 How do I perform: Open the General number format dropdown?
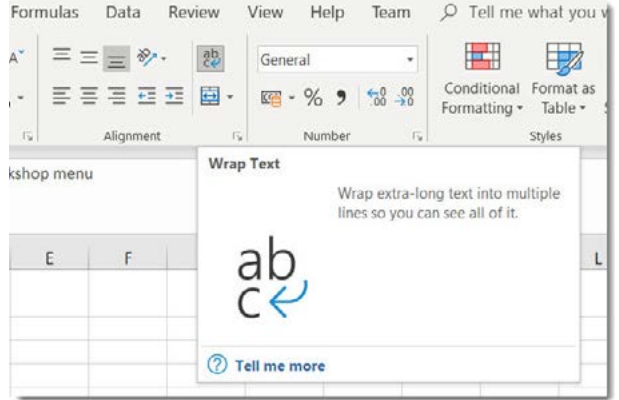(338, 60)
